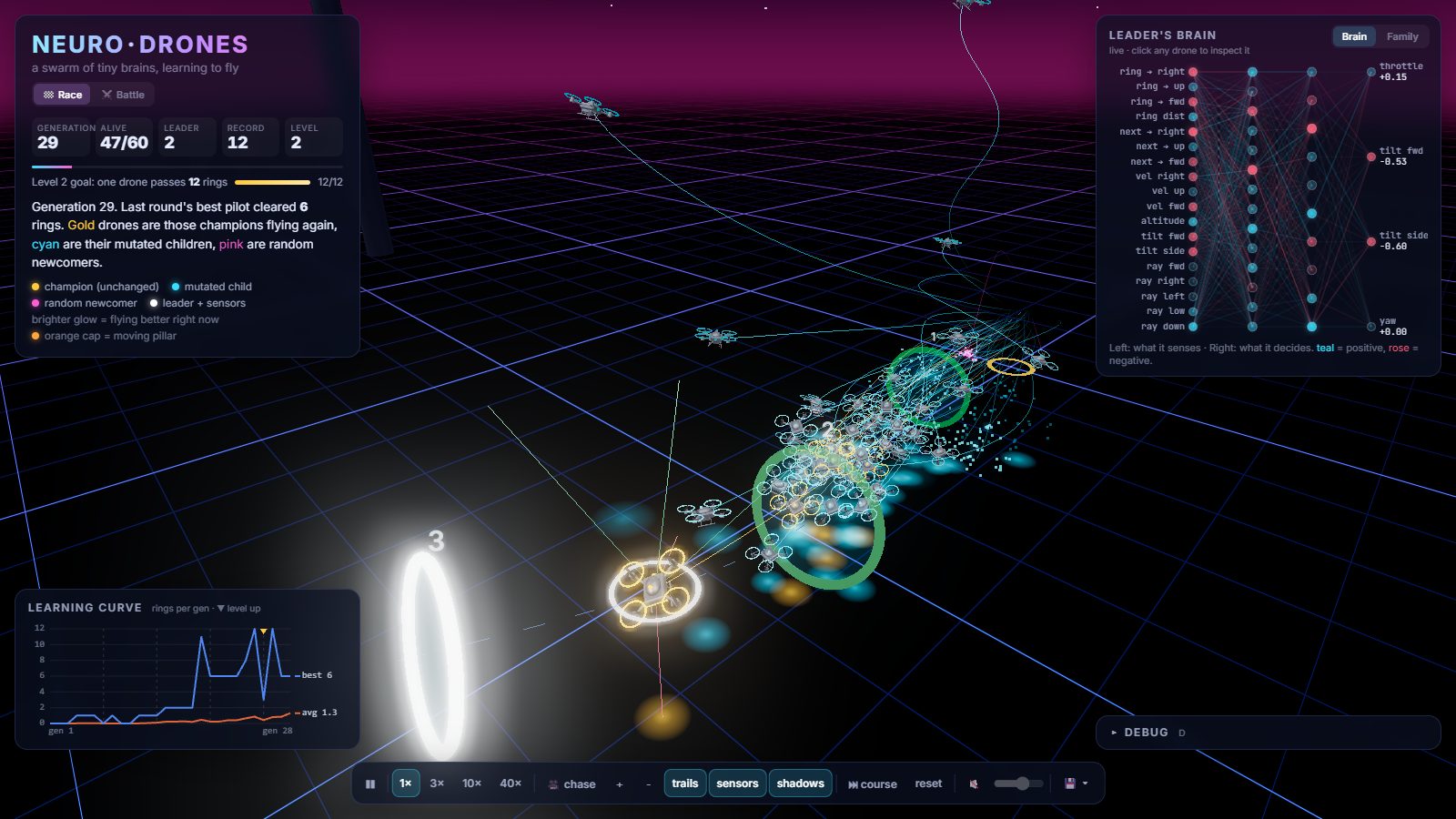
Task: Click the minus zoom button
Action: point(648,784)
